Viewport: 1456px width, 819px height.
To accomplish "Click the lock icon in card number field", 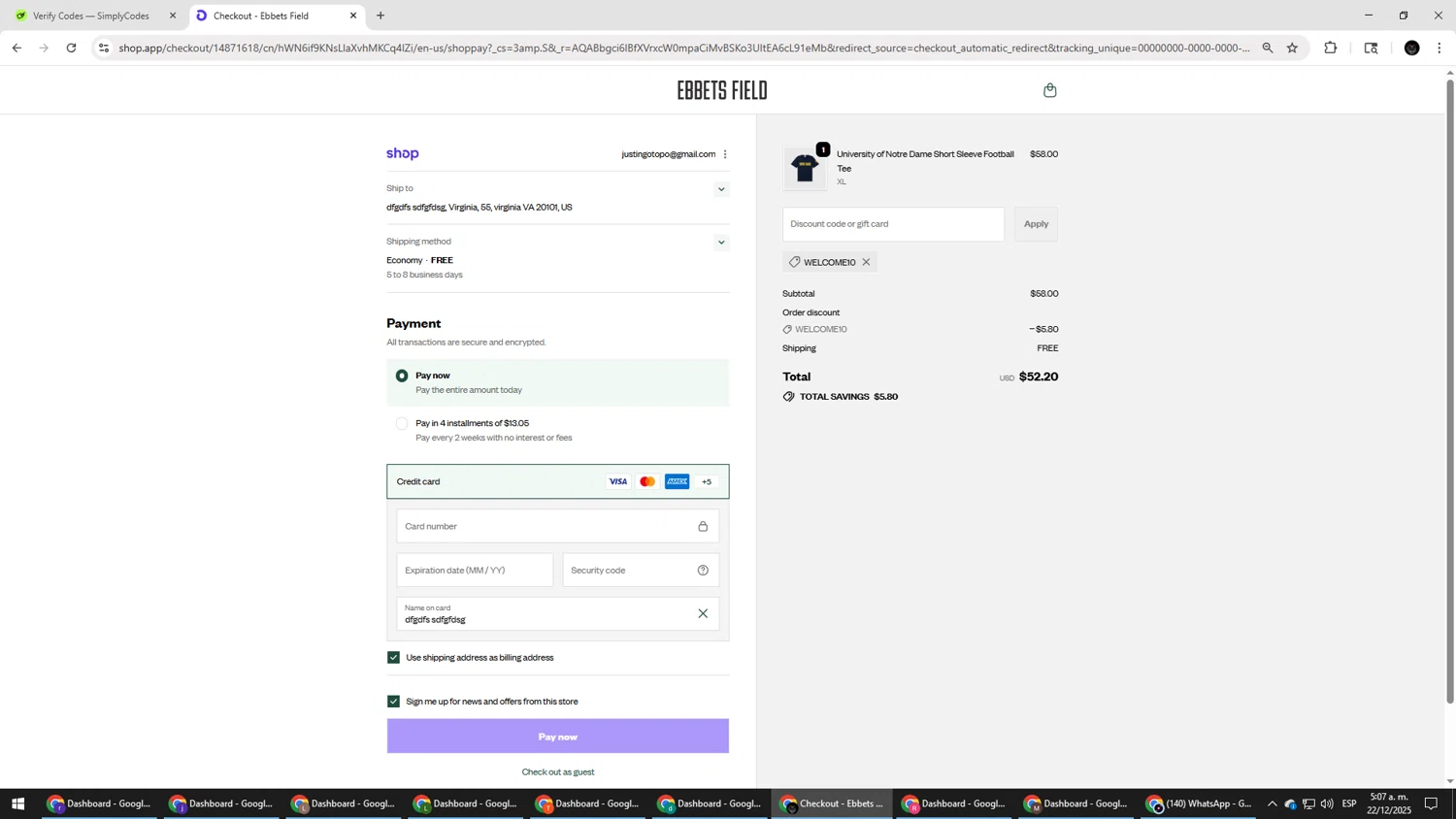I will [x=703, y=527].
